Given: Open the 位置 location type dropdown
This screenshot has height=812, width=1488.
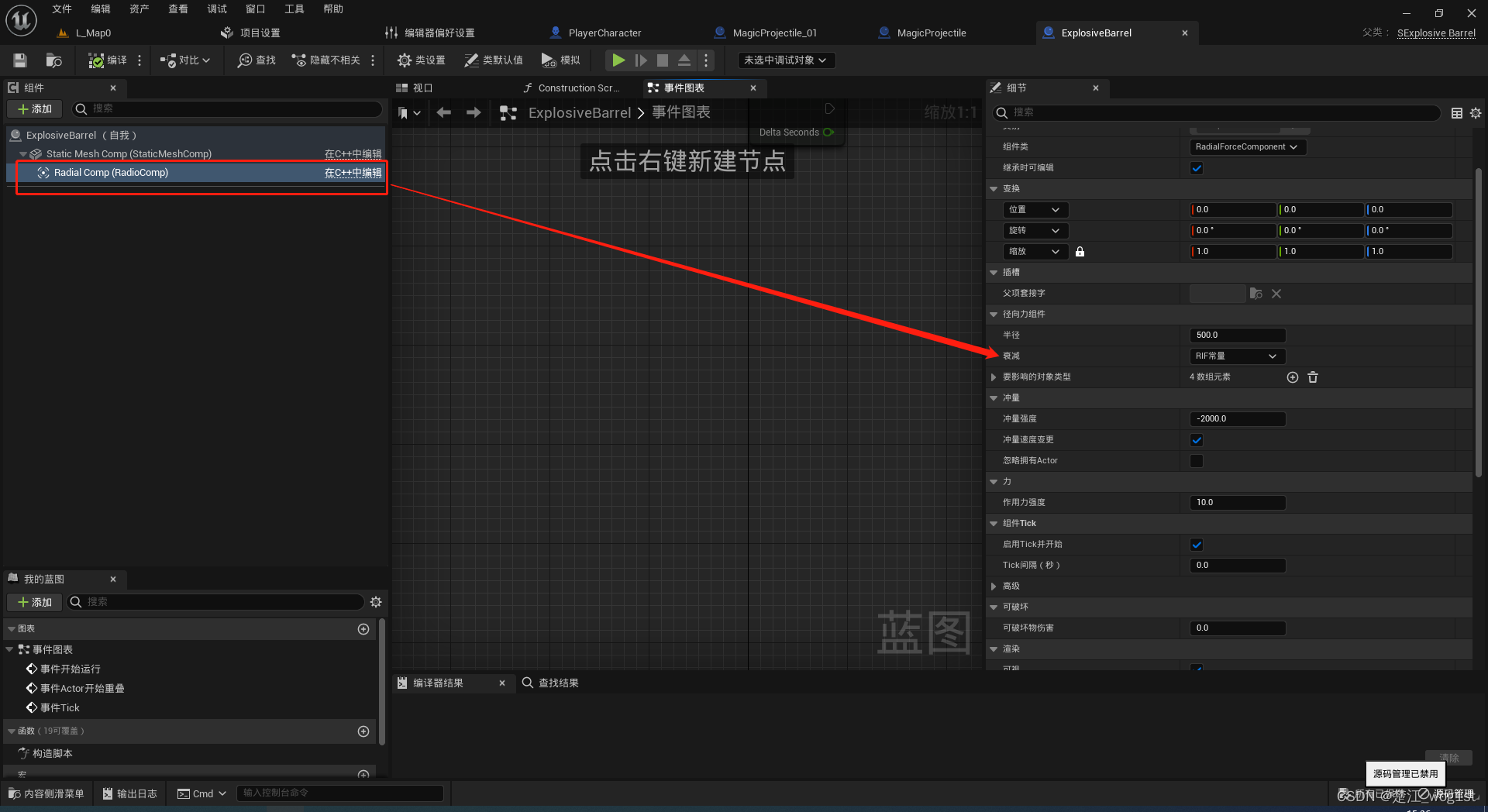Looking at the screenshot, I should (1035, 210).
